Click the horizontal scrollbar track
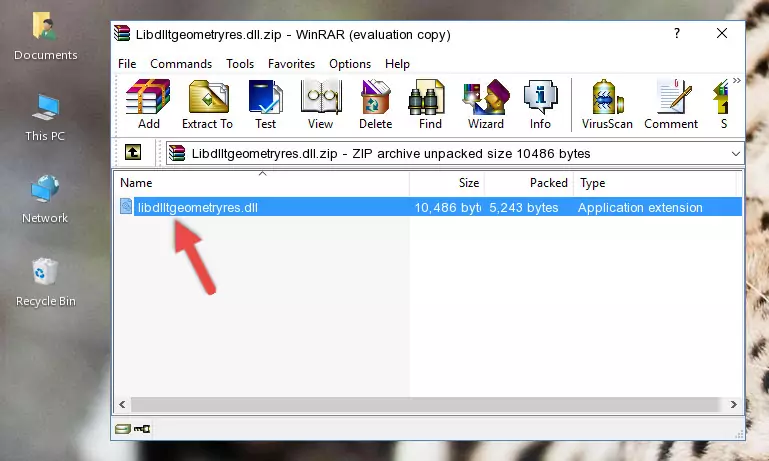This screenshot has height=461, width=769. (x=425, y=405)
